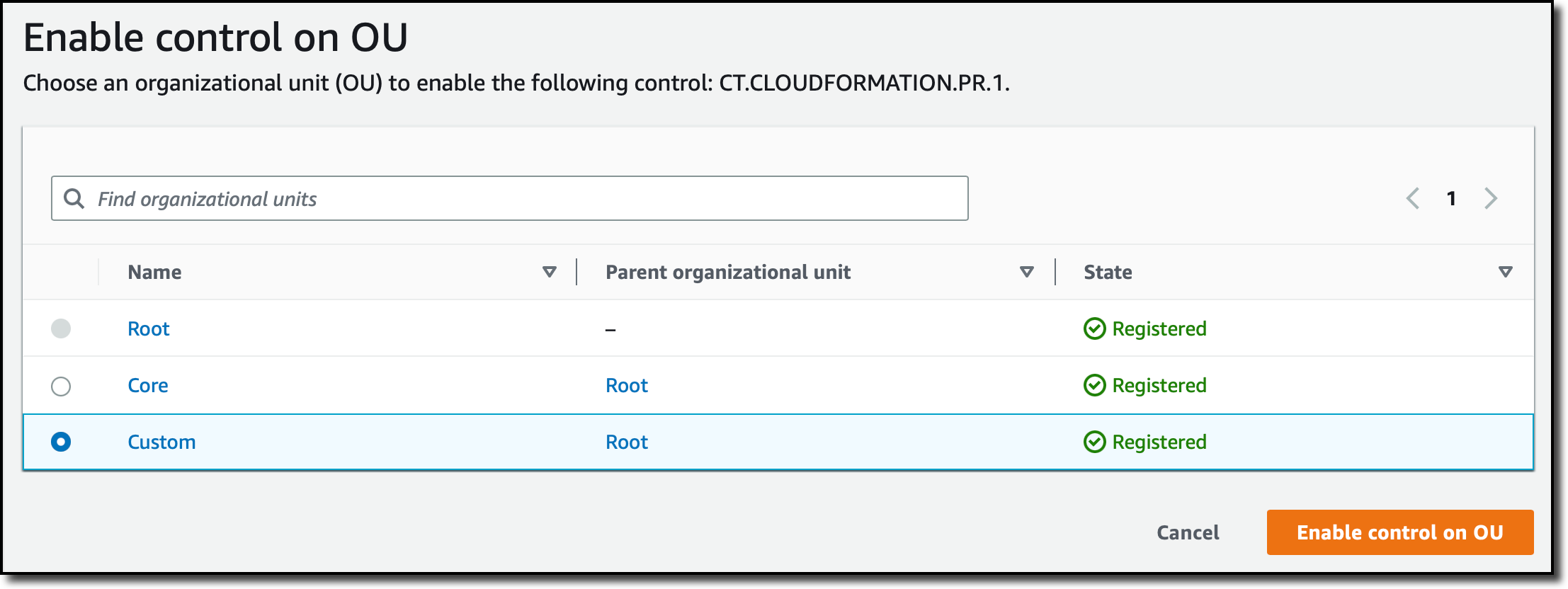The width and height of the screenshot is (1568, 589).
Task: Select the Root OU radio button
Action: coord(61,328)
